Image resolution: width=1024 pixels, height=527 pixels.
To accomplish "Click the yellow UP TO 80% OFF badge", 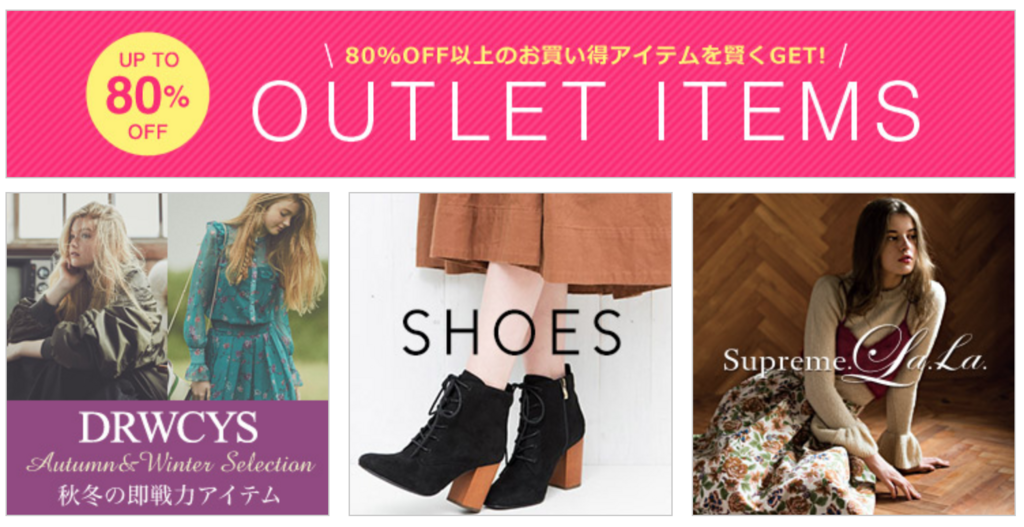I will [x=148, y=94].
